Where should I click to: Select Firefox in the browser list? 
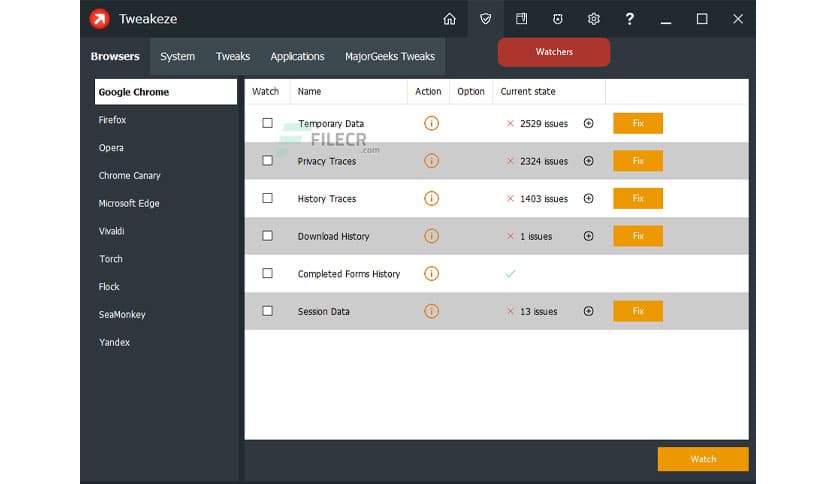pyautogui.click(x=112, y=120)
